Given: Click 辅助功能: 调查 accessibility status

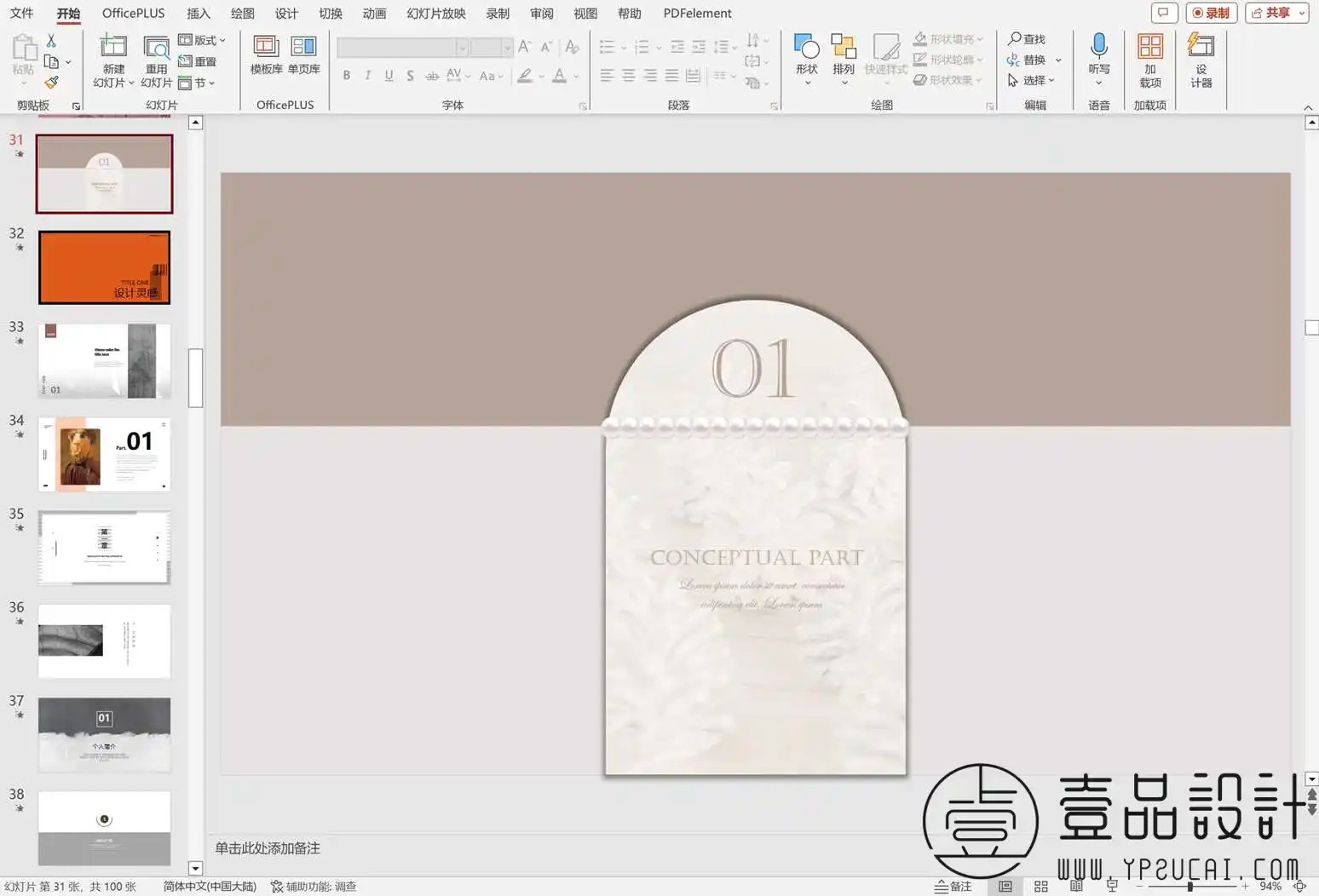Looking at the screenshot, I should coord(314,887).
